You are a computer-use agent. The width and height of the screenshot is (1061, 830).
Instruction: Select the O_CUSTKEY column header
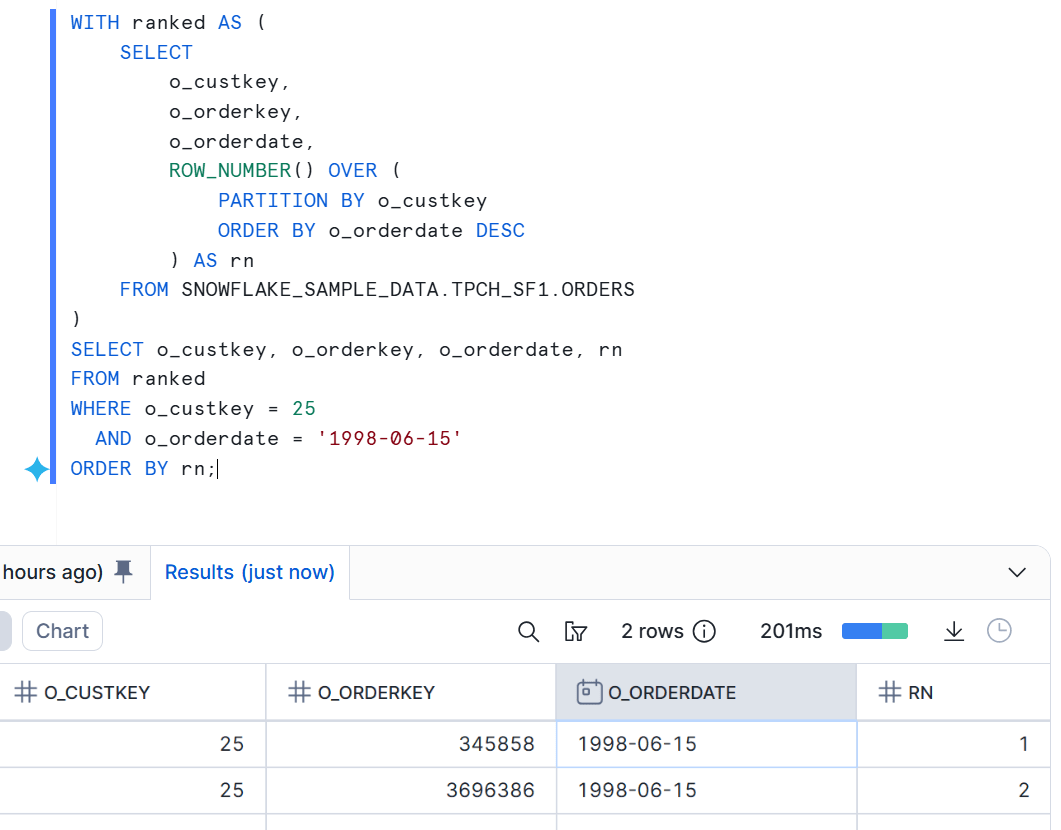pos(97,692)
